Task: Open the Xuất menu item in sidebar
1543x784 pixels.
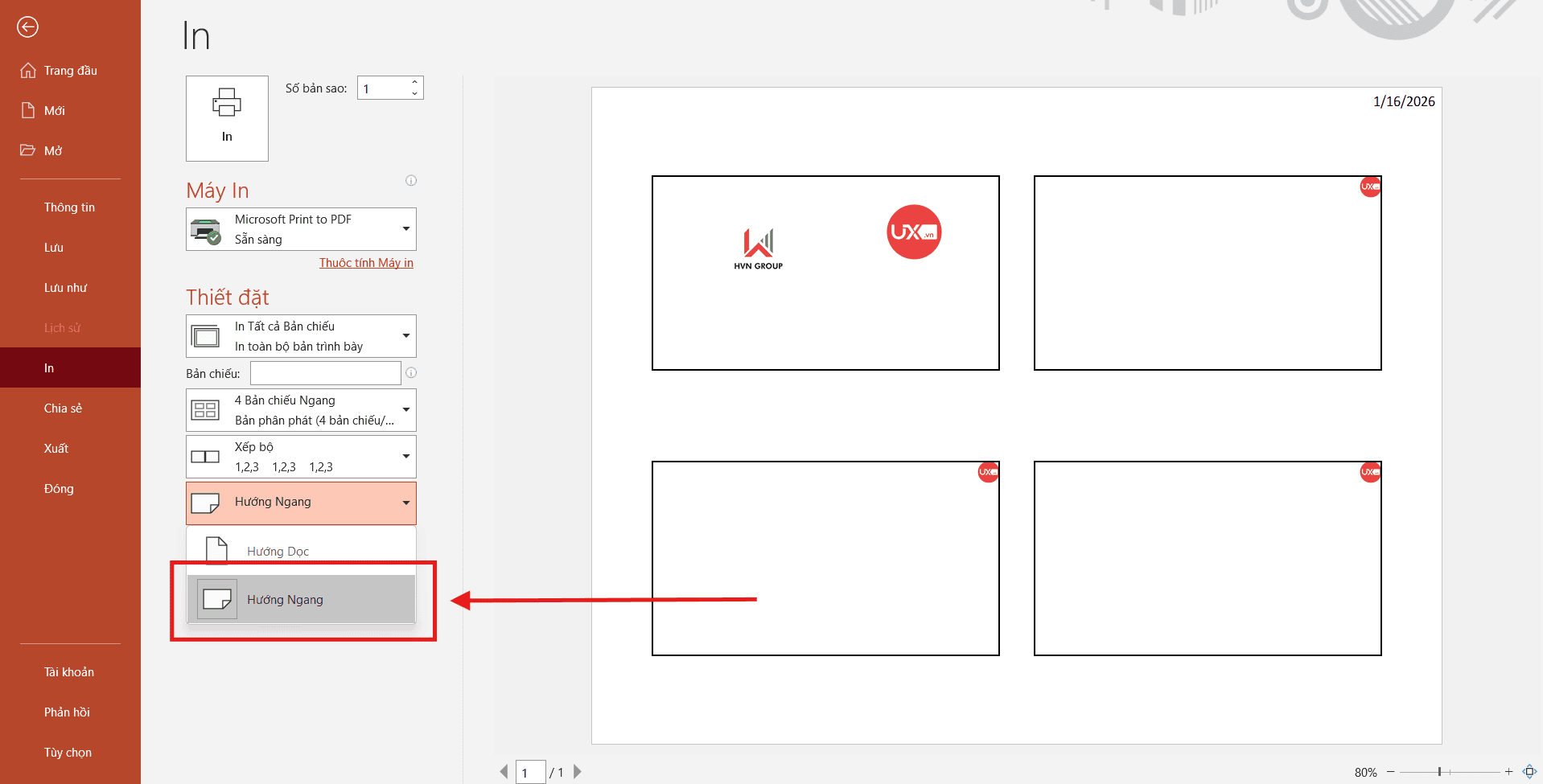Action: coord(56,449)
